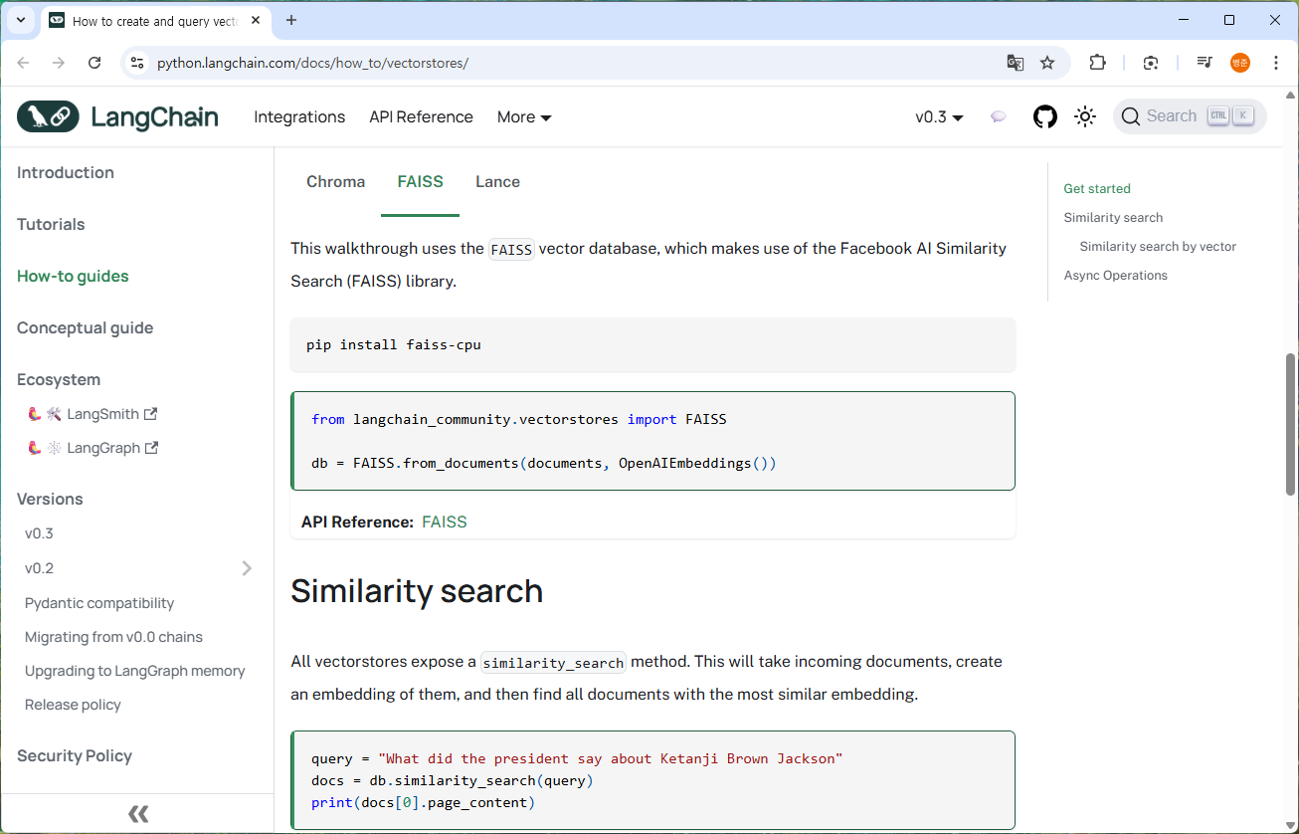This screenshot has height=834, width=1299.
Task: Jump to Get started in table of contents
Action: click(1097, 189)
